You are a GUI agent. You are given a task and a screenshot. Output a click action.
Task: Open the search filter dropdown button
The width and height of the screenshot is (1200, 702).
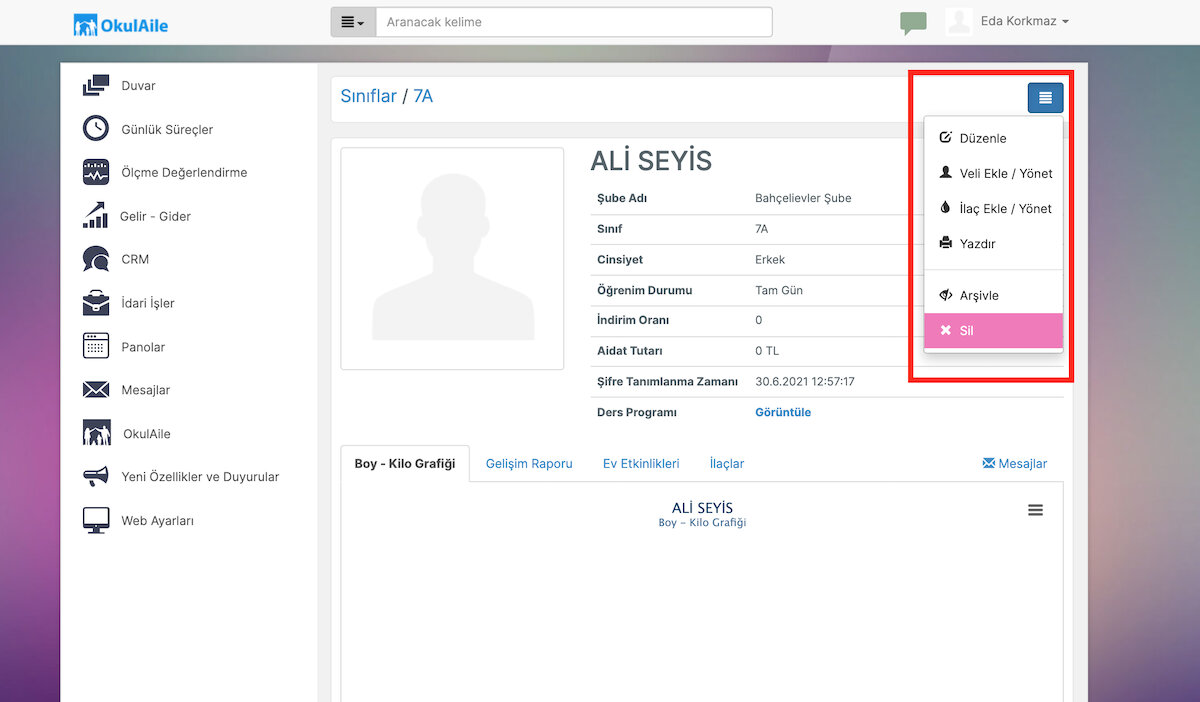coord(353,22)
